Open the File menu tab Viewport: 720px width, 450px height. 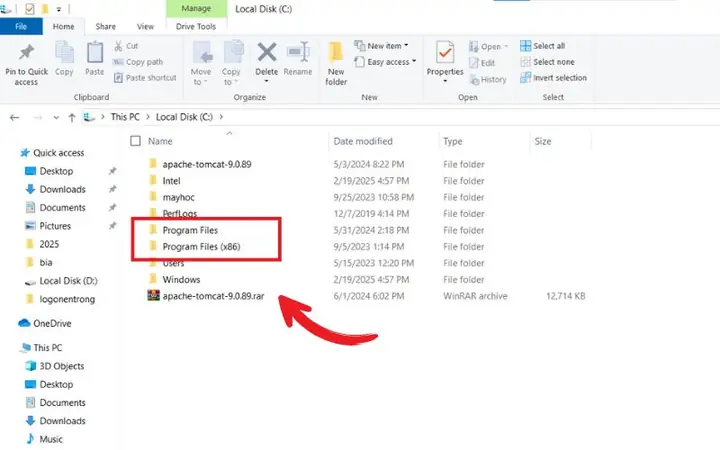pyautogui.click(x=21, y=27)
